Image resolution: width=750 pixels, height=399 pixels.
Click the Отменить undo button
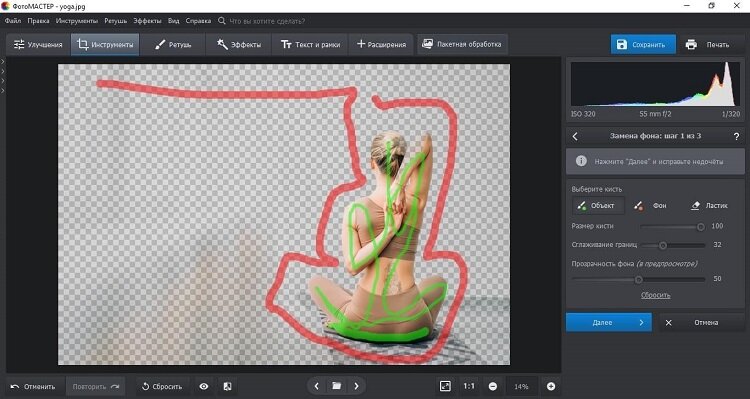click(33, 387)
